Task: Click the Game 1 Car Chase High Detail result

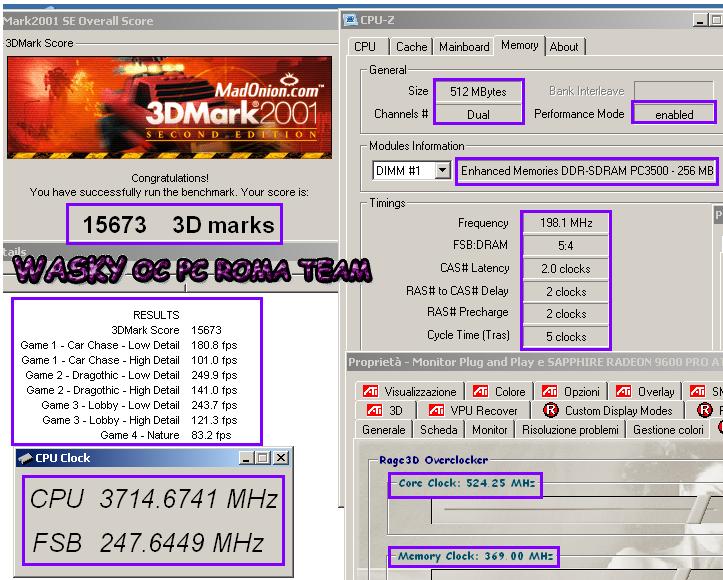Action: [x=129, y=360]
